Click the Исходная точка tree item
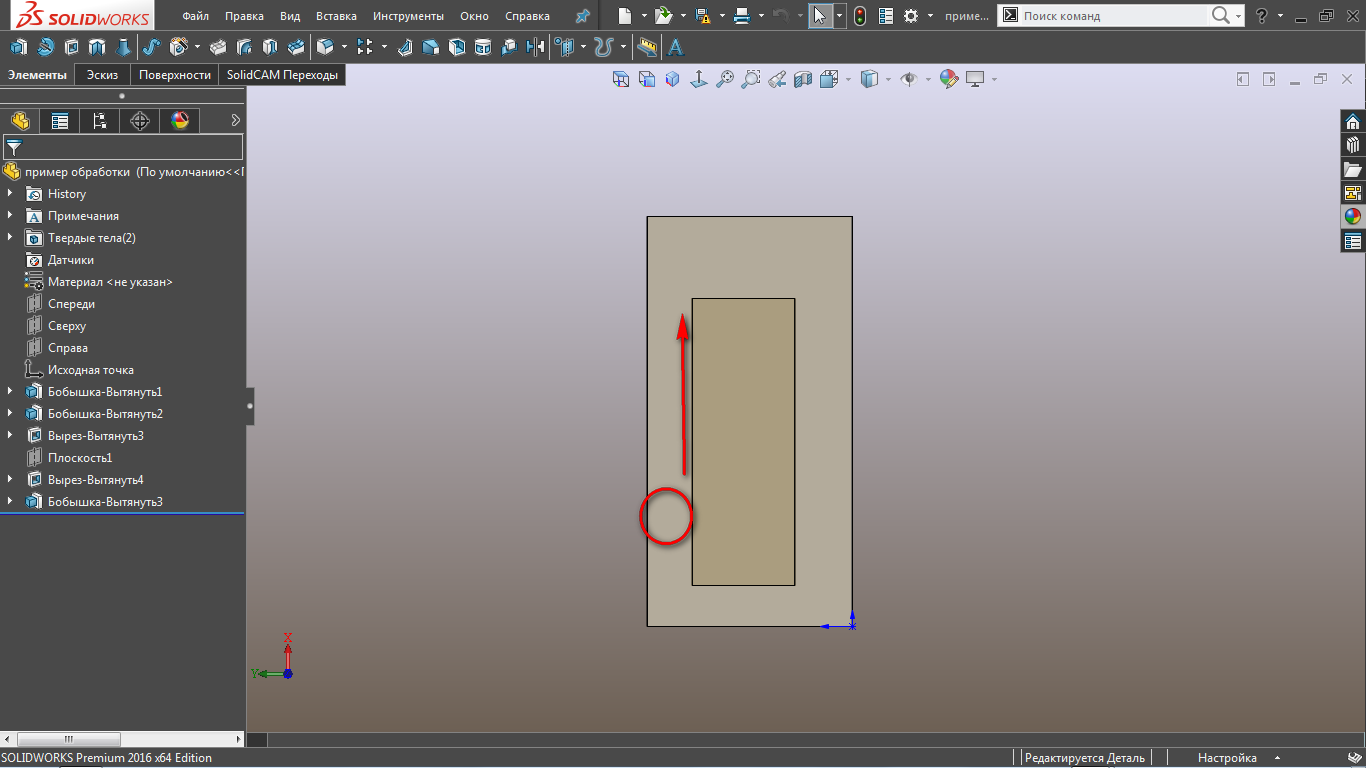 coord(90,370)
